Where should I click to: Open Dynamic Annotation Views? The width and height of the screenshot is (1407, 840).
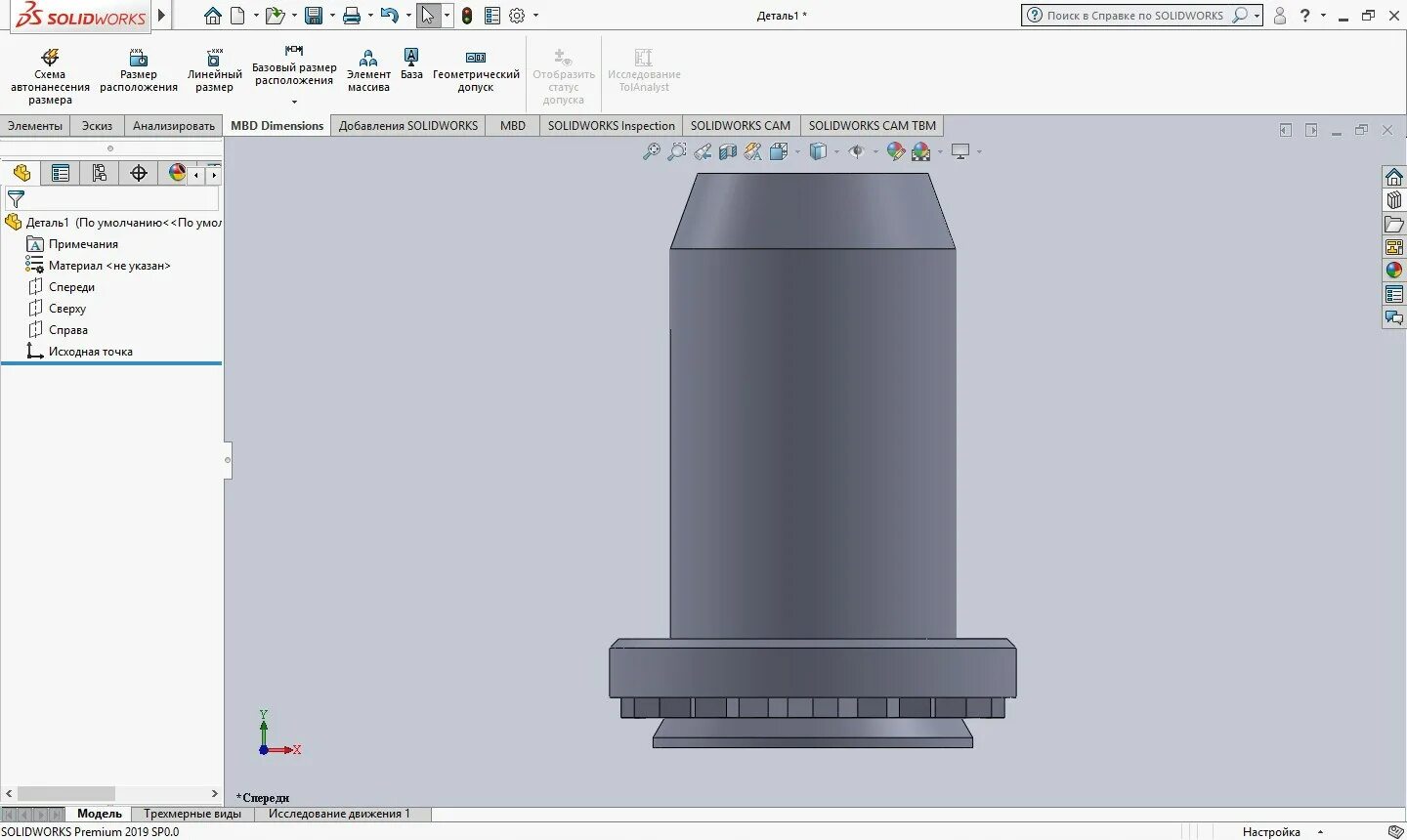pyautogui.click(x=752, y=151)
